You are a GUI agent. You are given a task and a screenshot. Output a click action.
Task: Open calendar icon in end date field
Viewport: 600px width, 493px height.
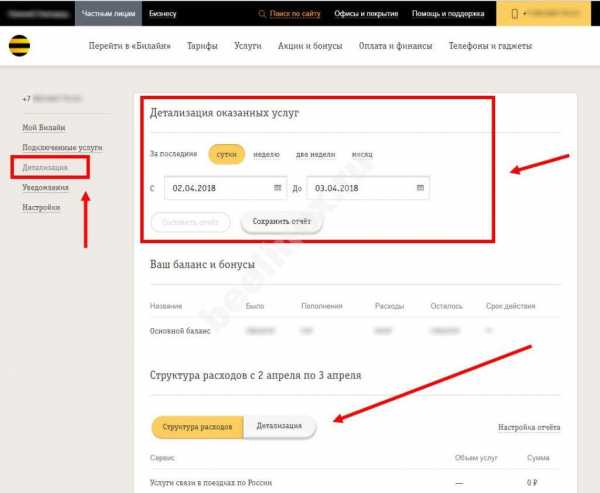pyautogui.click(x=420, y=187)
